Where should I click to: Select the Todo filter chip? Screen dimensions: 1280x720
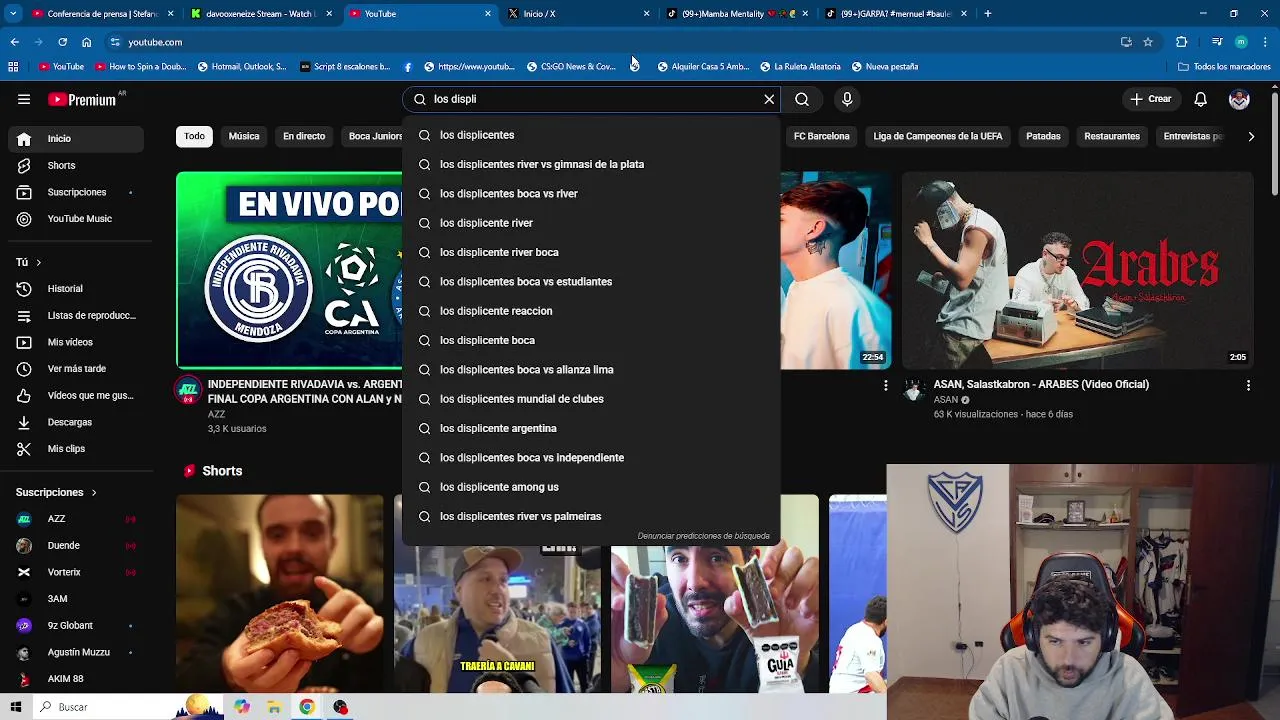tap(194, 136)
